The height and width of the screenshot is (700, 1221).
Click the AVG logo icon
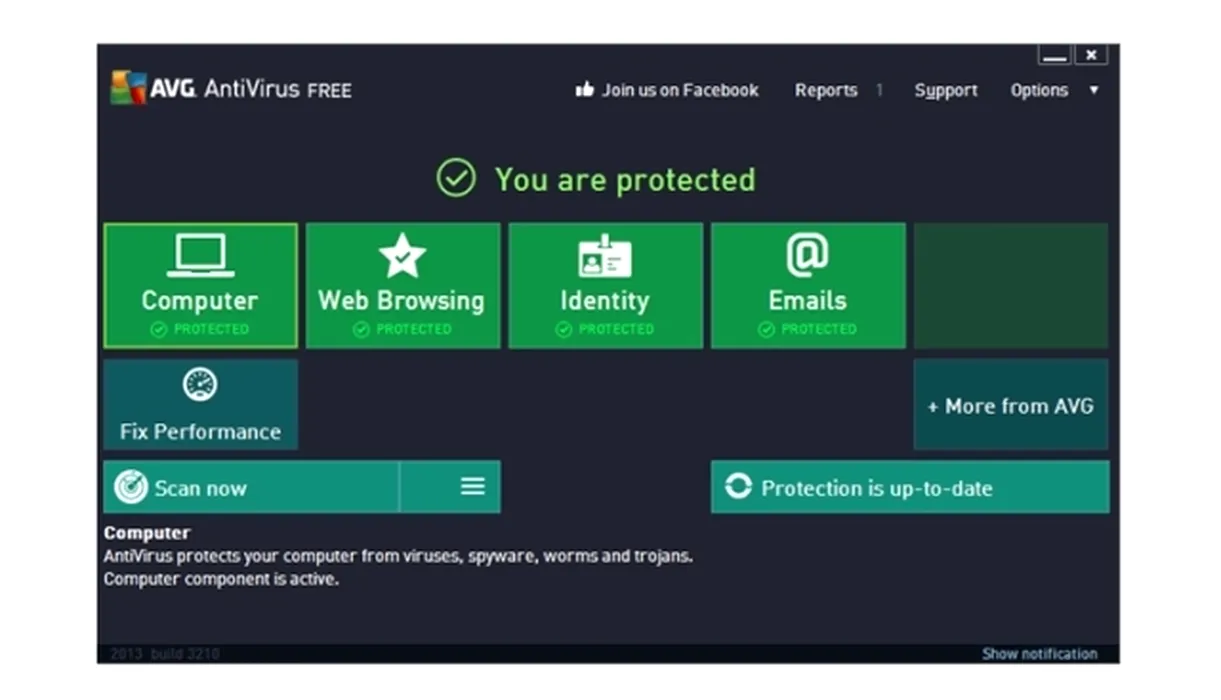[x=128, y=88]
